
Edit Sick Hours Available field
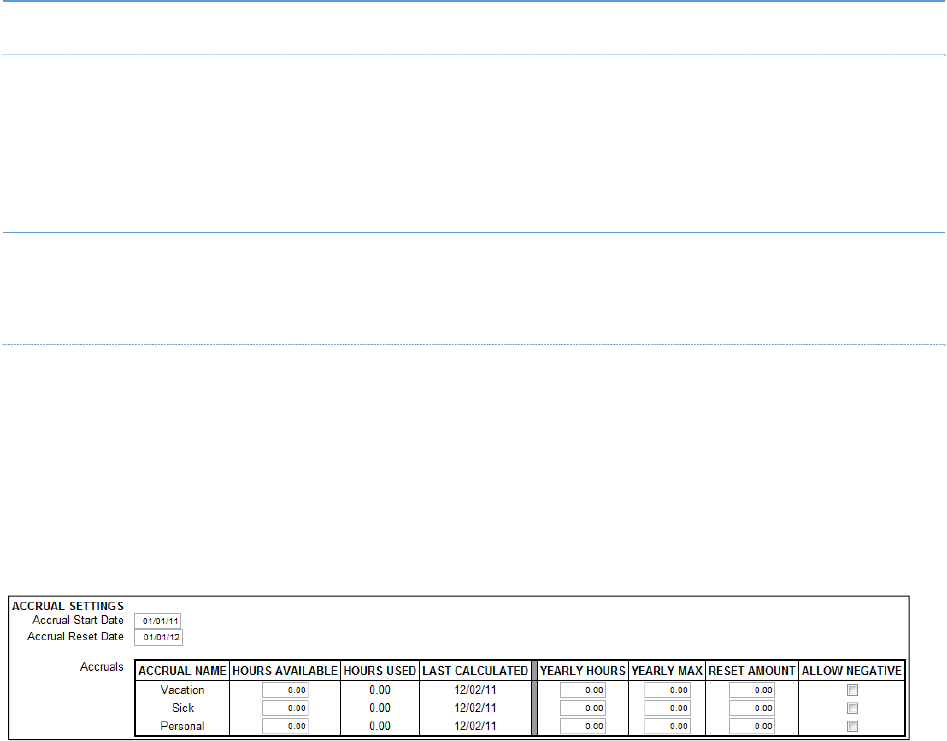click(x=285, y=708)
